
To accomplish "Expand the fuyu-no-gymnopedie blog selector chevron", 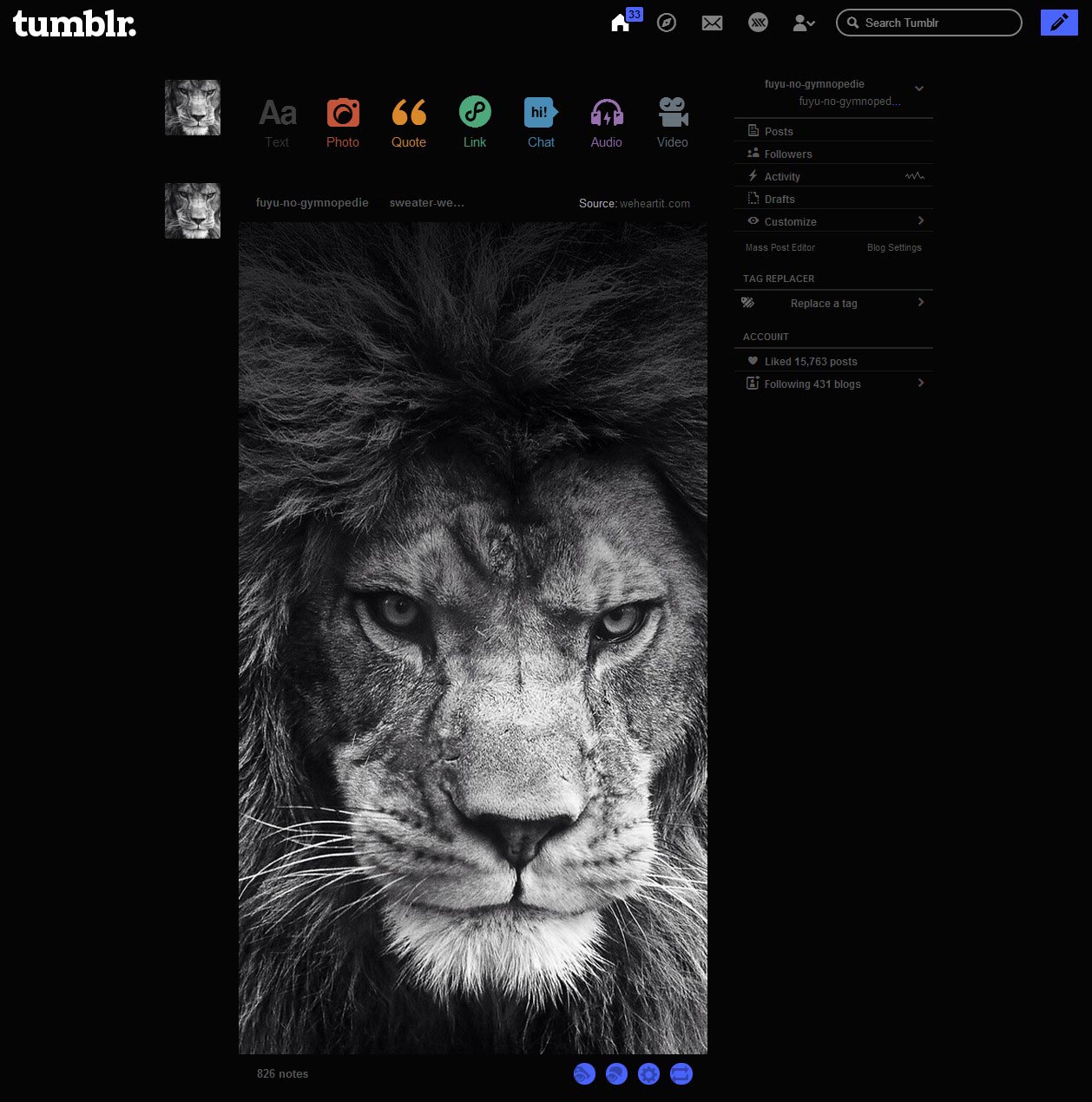I will coord(918,89).
